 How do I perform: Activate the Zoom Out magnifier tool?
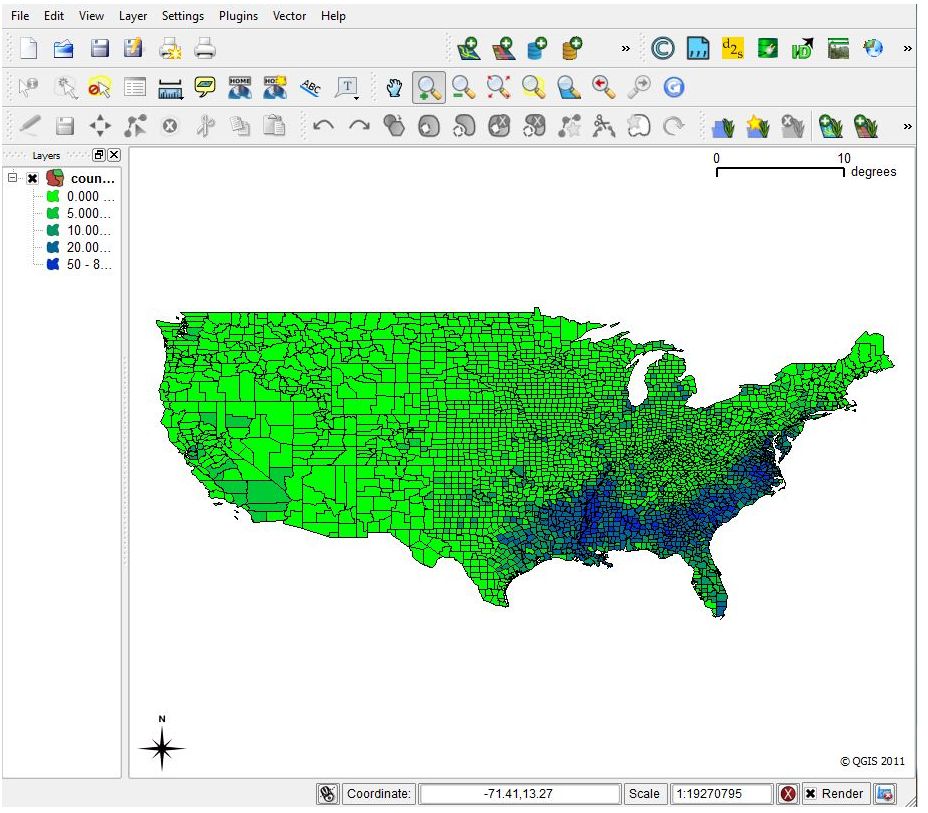(463, 88)
